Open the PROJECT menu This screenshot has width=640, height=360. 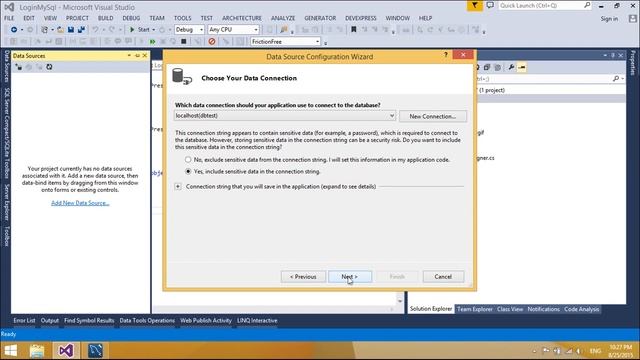coord(77,18)
